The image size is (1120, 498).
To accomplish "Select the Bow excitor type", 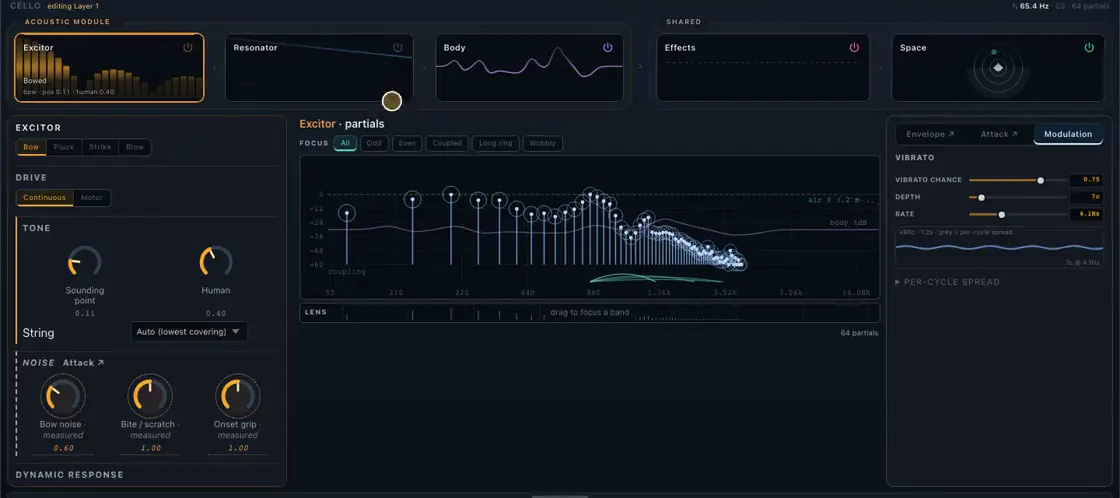I will (31, 147).
